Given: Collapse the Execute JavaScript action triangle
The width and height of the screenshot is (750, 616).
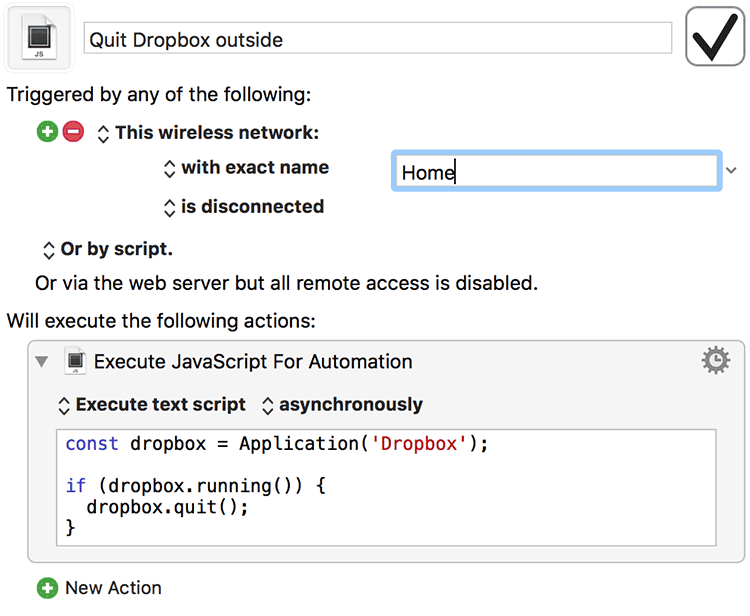Looking at the screenshot, I should click(42, 362).
